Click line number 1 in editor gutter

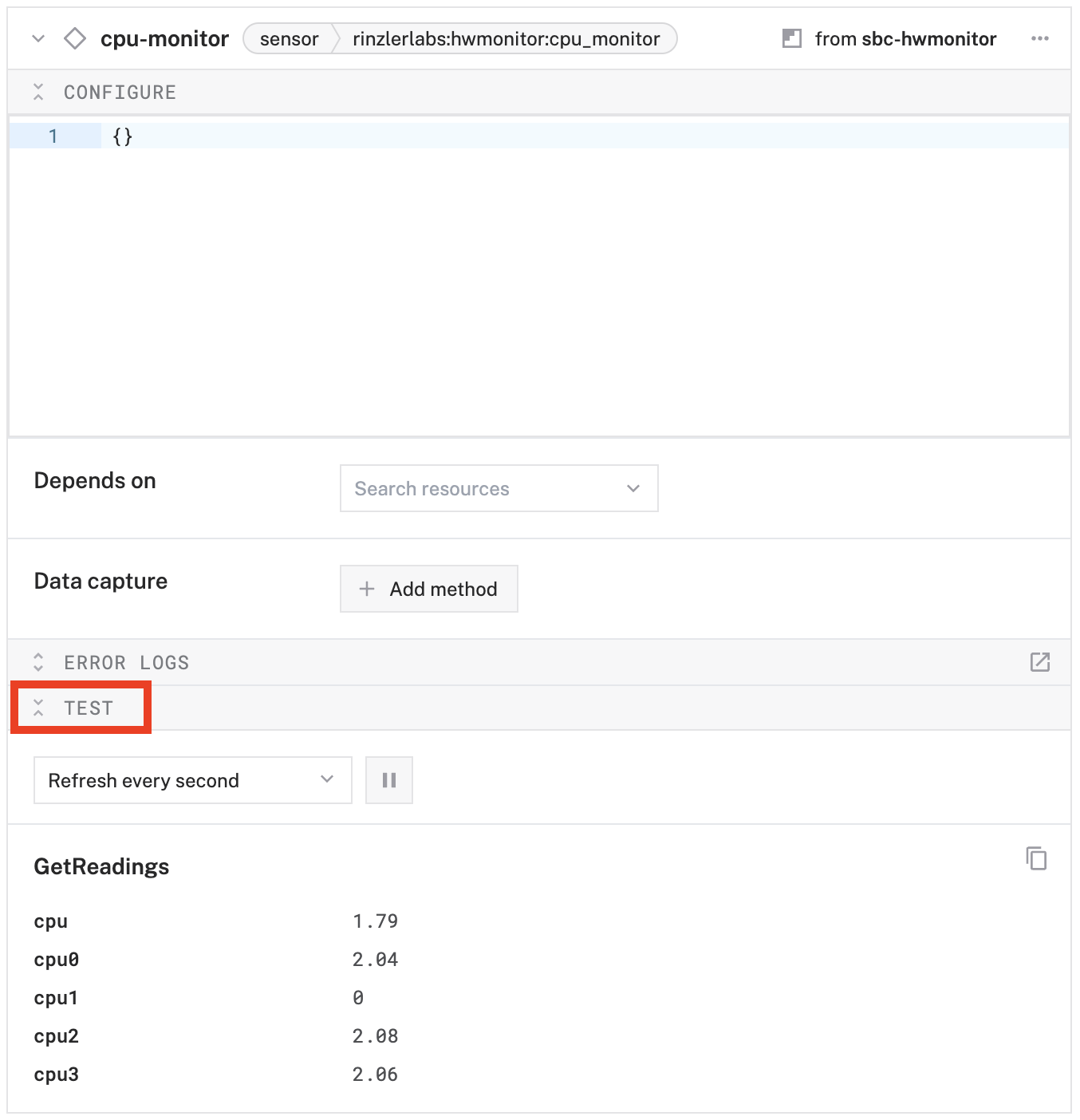[53, 136]
